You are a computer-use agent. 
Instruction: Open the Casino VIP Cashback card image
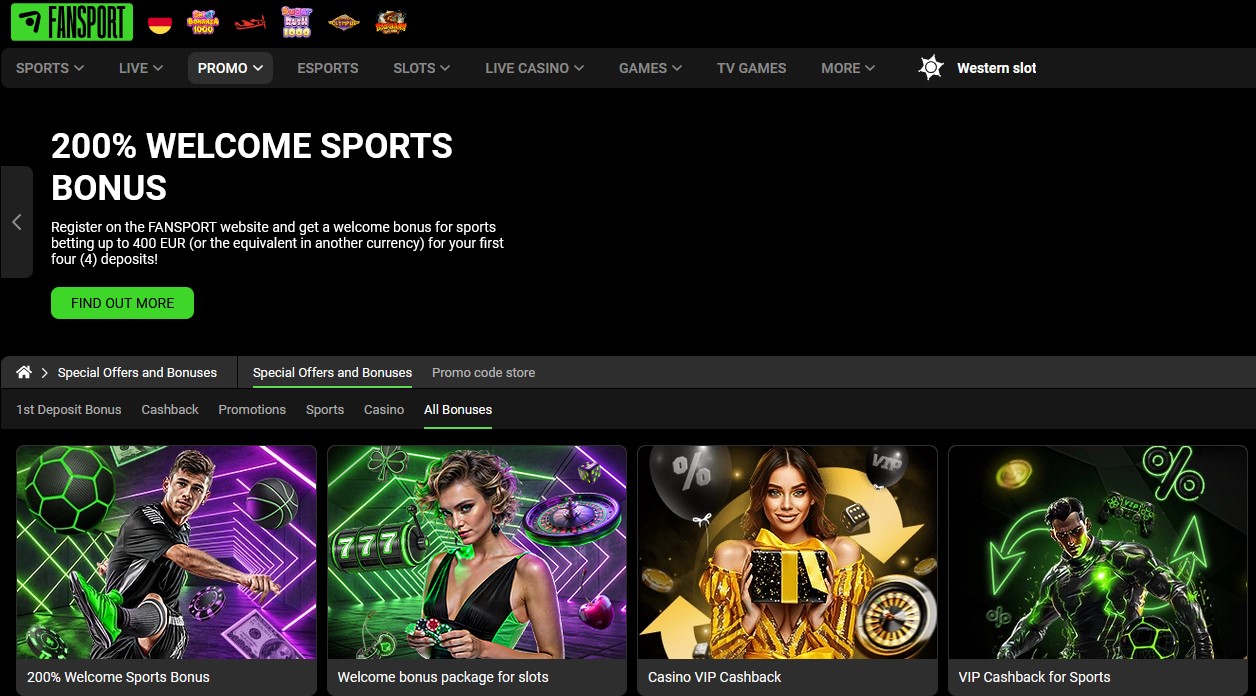pos(787,552)
